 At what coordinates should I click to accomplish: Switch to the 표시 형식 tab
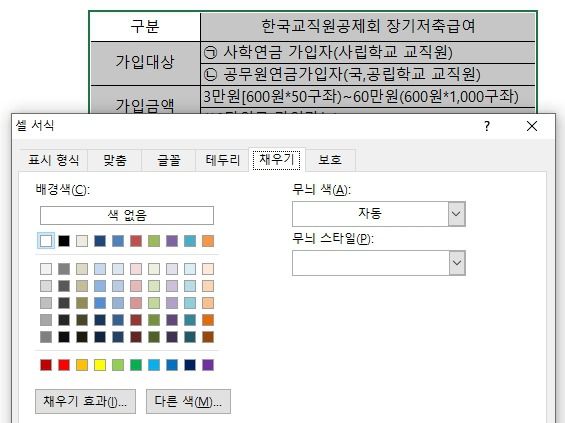pyautogui.click(x=54, y=160)
